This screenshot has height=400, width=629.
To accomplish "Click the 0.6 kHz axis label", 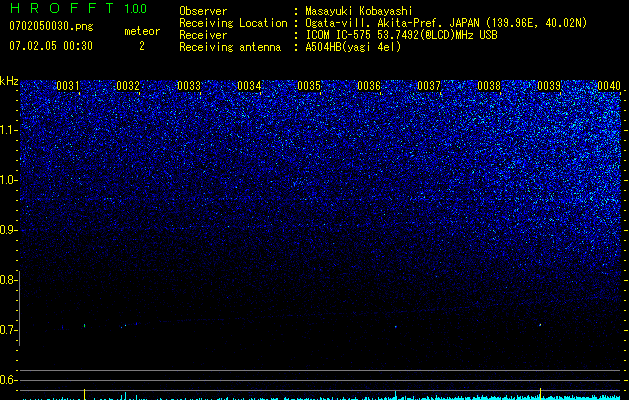I will click(8, 380).
